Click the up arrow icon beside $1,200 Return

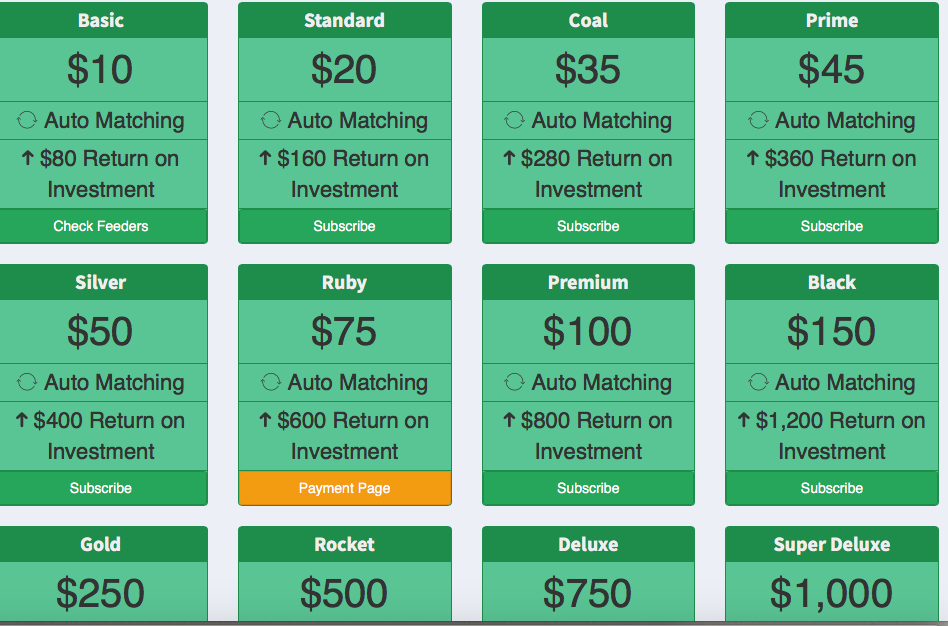coord(744,420)
